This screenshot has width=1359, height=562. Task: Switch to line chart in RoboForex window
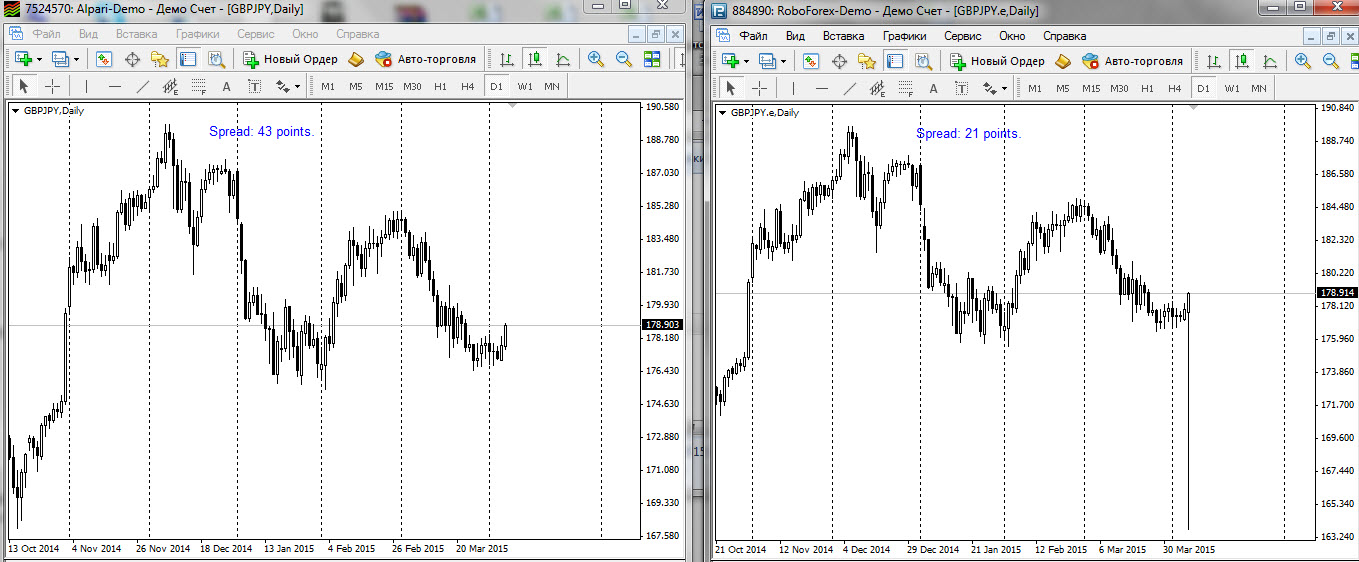(1270, 61)
